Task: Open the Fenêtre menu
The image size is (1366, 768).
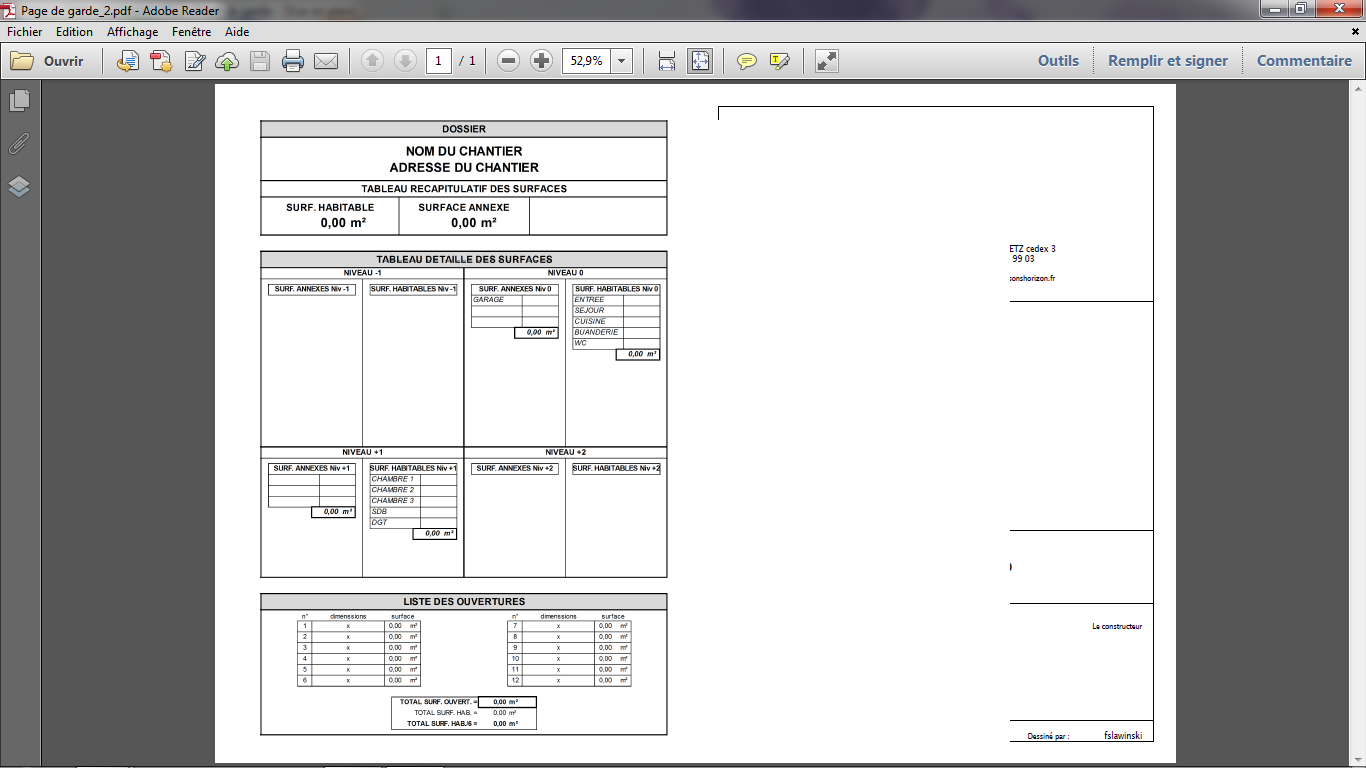Action: [x=192, y=32]
